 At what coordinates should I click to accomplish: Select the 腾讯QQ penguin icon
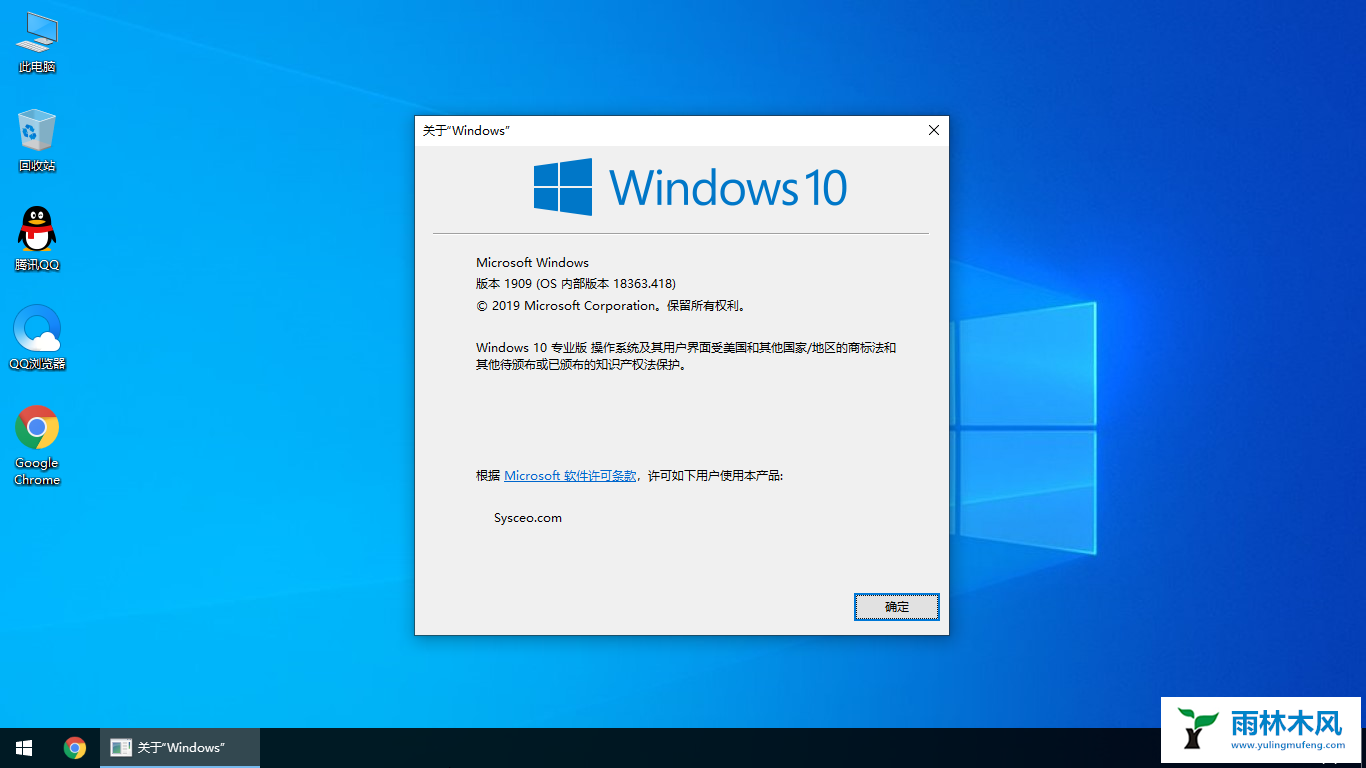[37, 239]
